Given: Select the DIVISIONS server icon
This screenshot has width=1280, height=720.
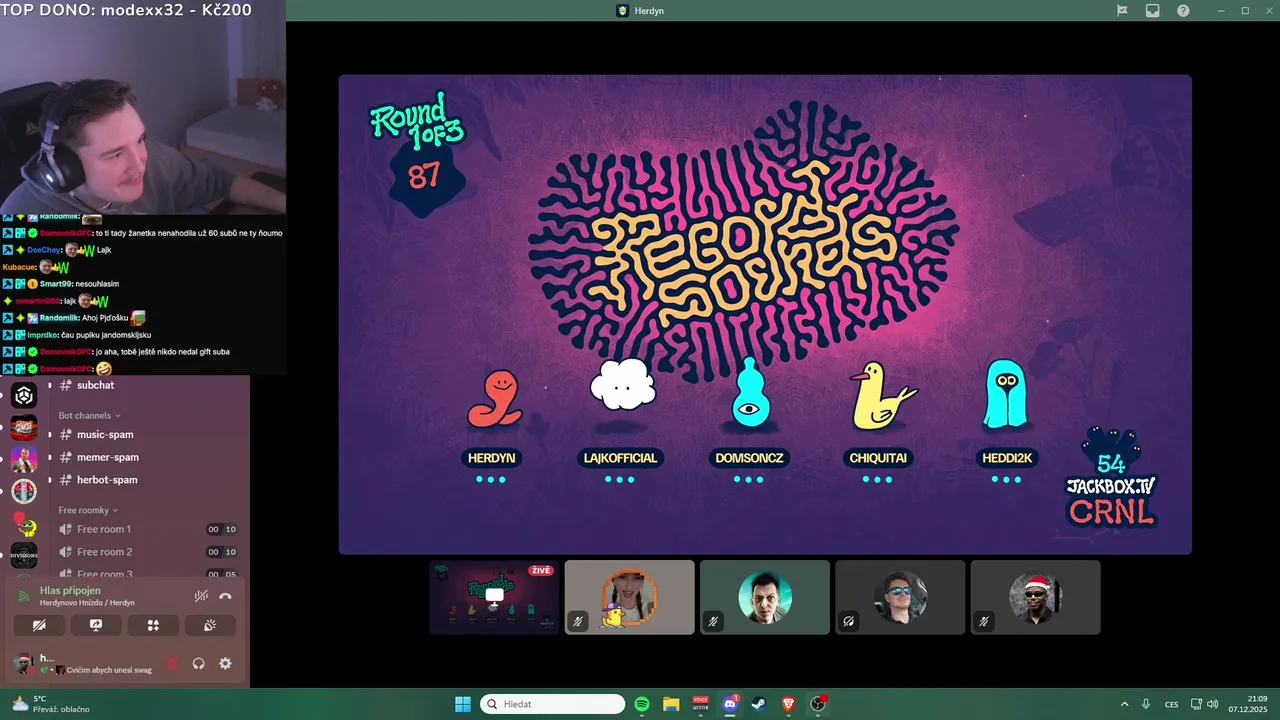Looking at the screenshot, I should point(24,555).
